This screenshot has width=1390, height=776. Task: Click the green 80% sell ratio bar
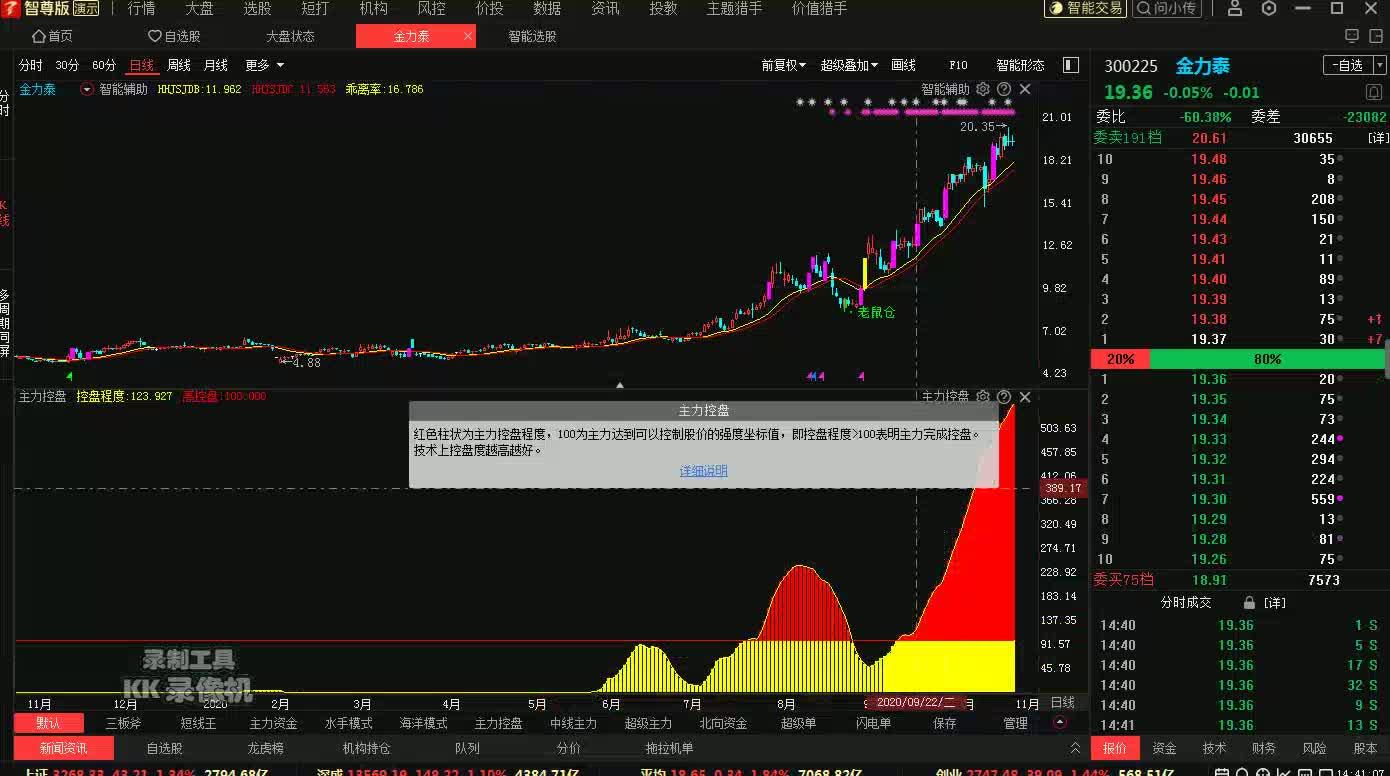click(1267, 359)
